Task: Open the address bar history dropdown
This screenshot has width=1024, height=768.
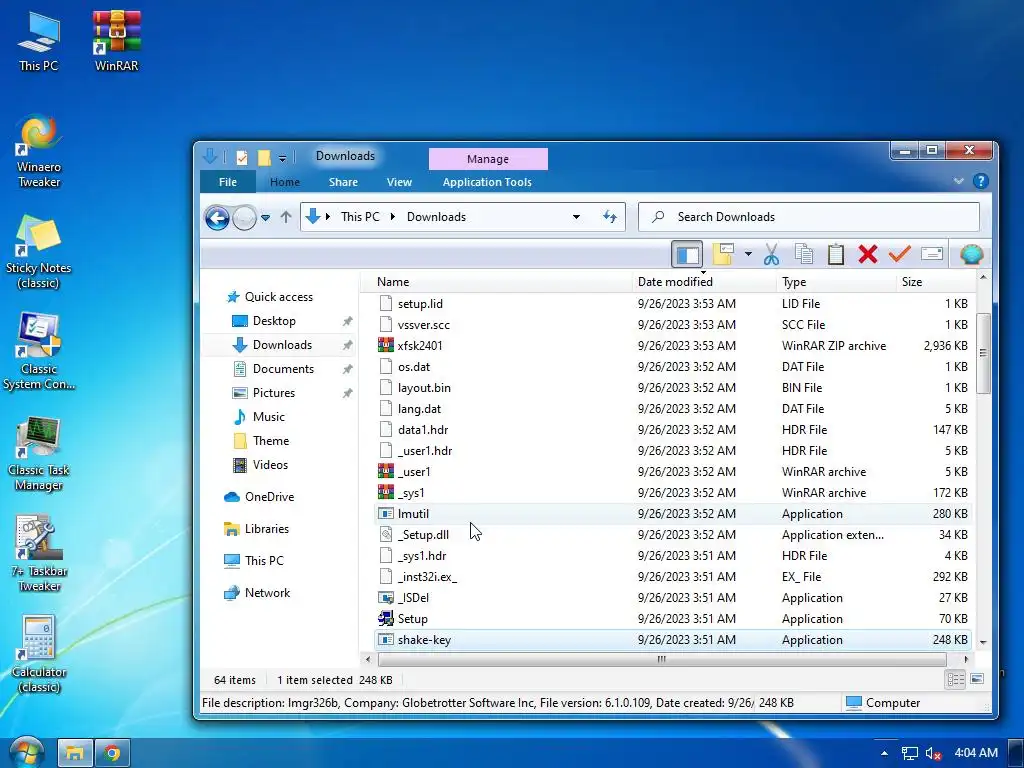Action: point(576,217)
